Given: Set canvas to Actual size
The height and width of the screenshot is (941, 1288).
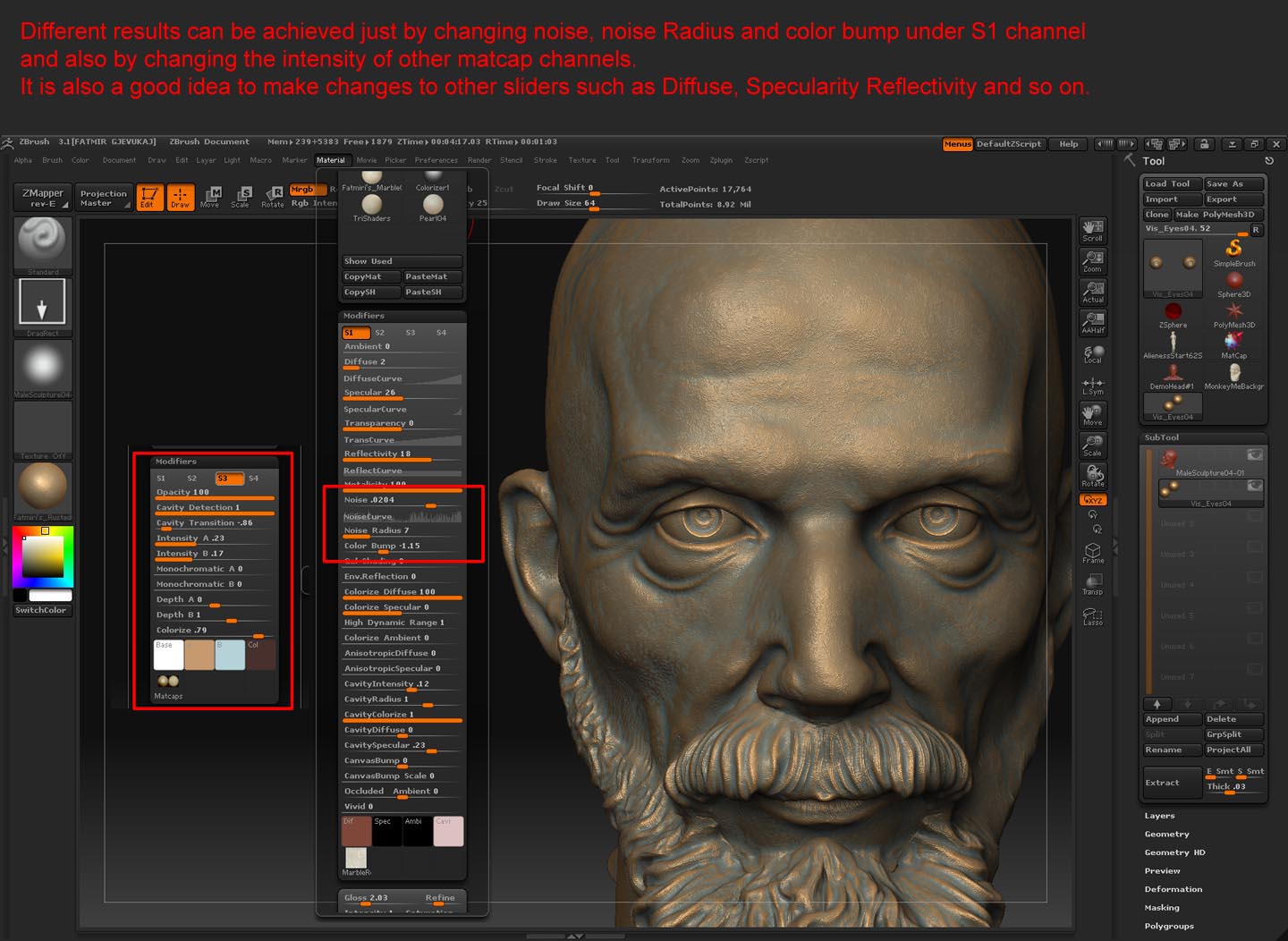Looking at the screenshot, I should (x=1093, y=292).
